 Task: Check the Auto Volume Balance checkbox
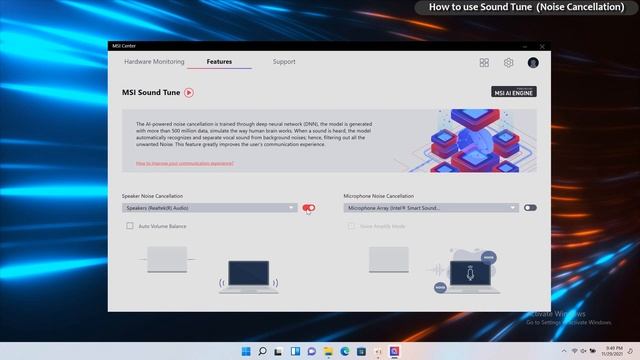pyautogui.click(x=130, y=226)
